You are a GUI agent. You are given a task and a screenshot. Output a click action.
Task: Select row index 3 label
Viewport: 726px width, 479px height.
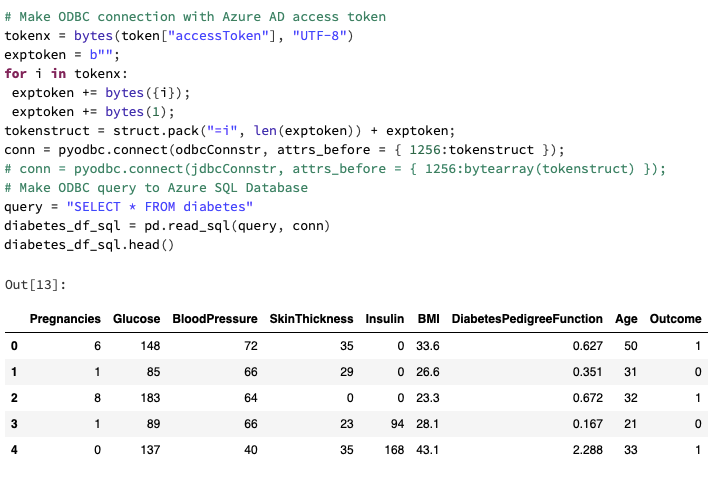14,423
